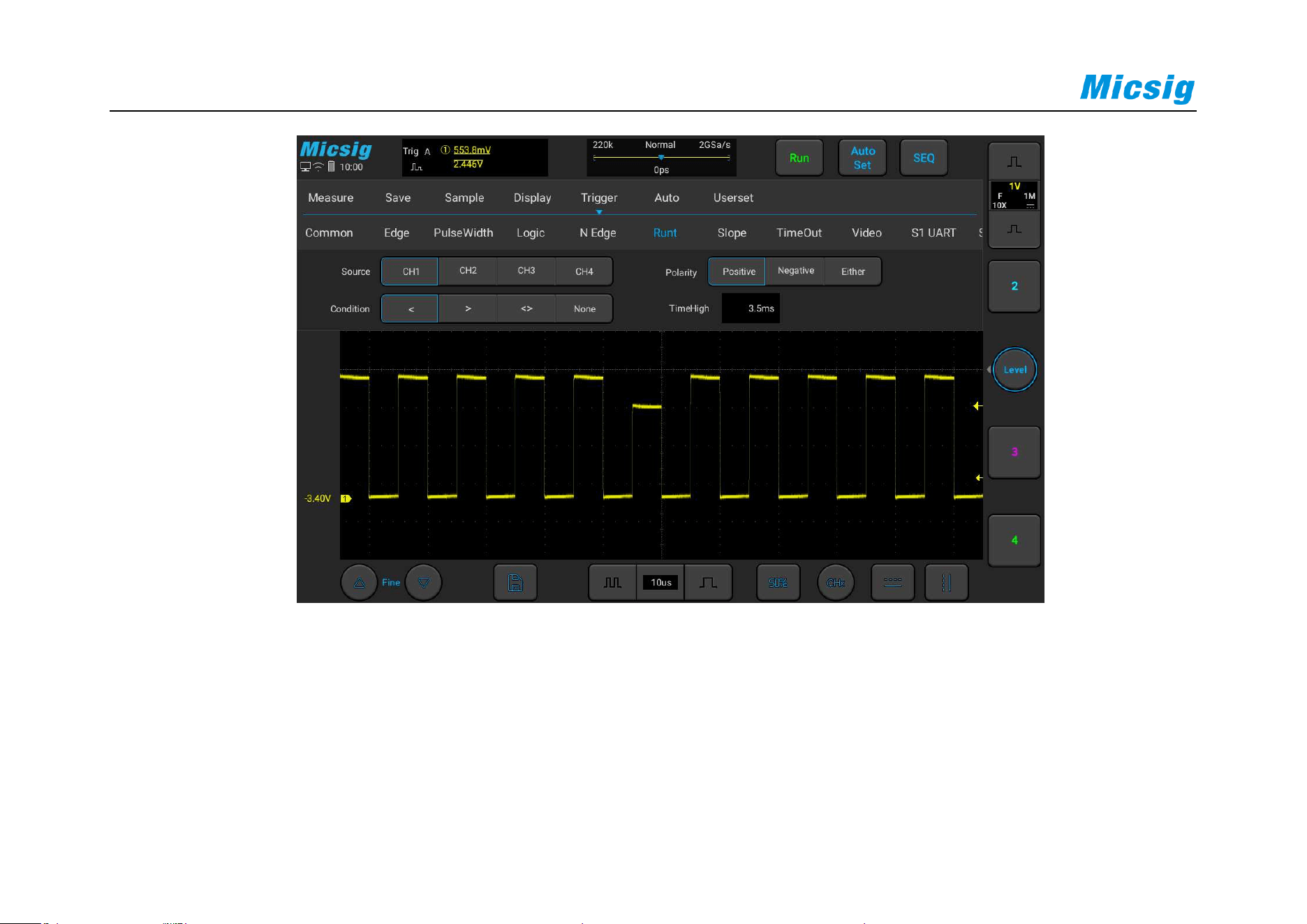This screenshot has width=1307, height=924.
Task: Tap the 50% button in bottom toolbar
Action: pyautogui.click(x=778, y=583)
